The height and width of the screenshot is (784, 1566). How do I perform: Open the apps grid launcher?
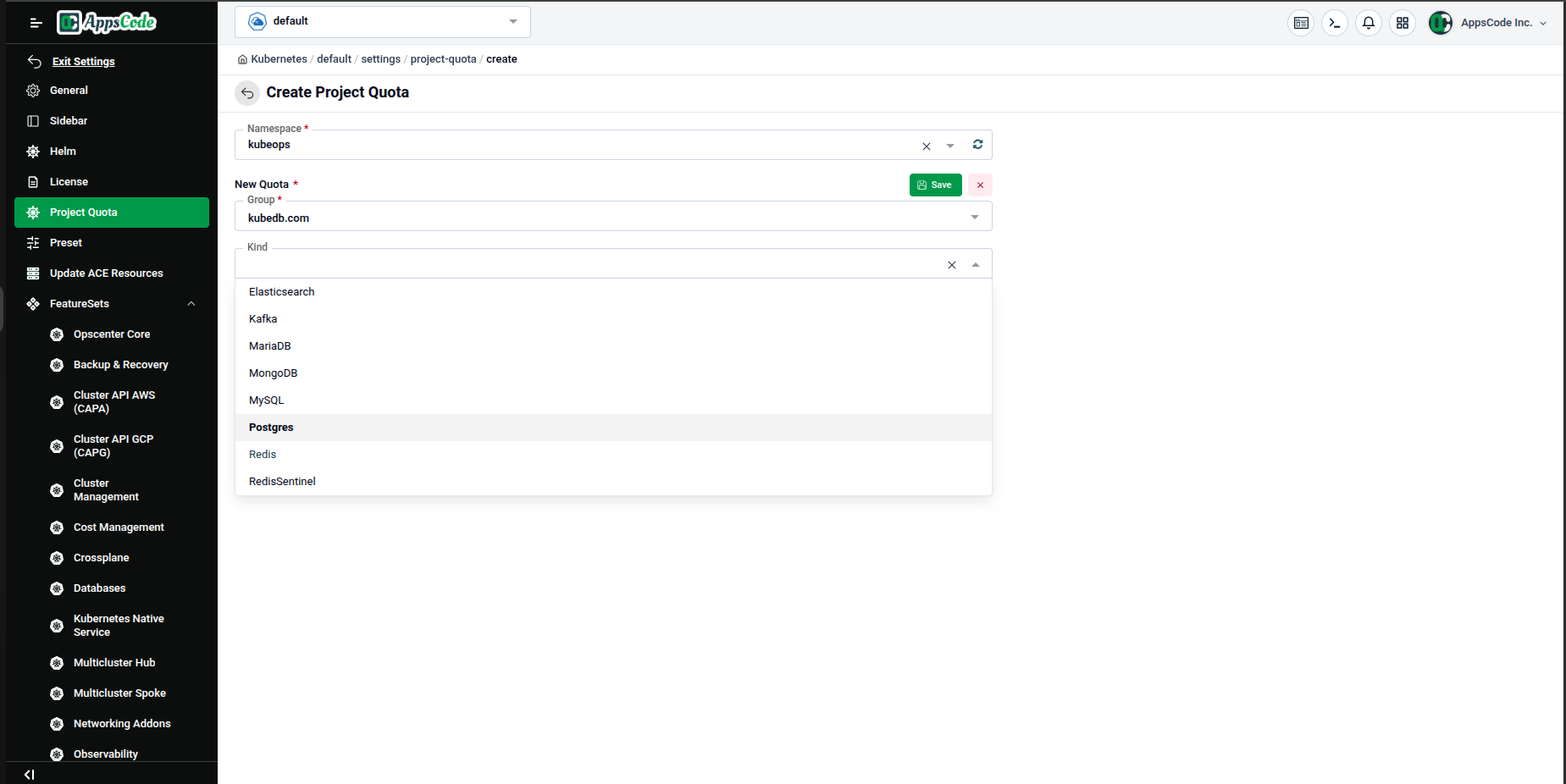(1403, 23)
